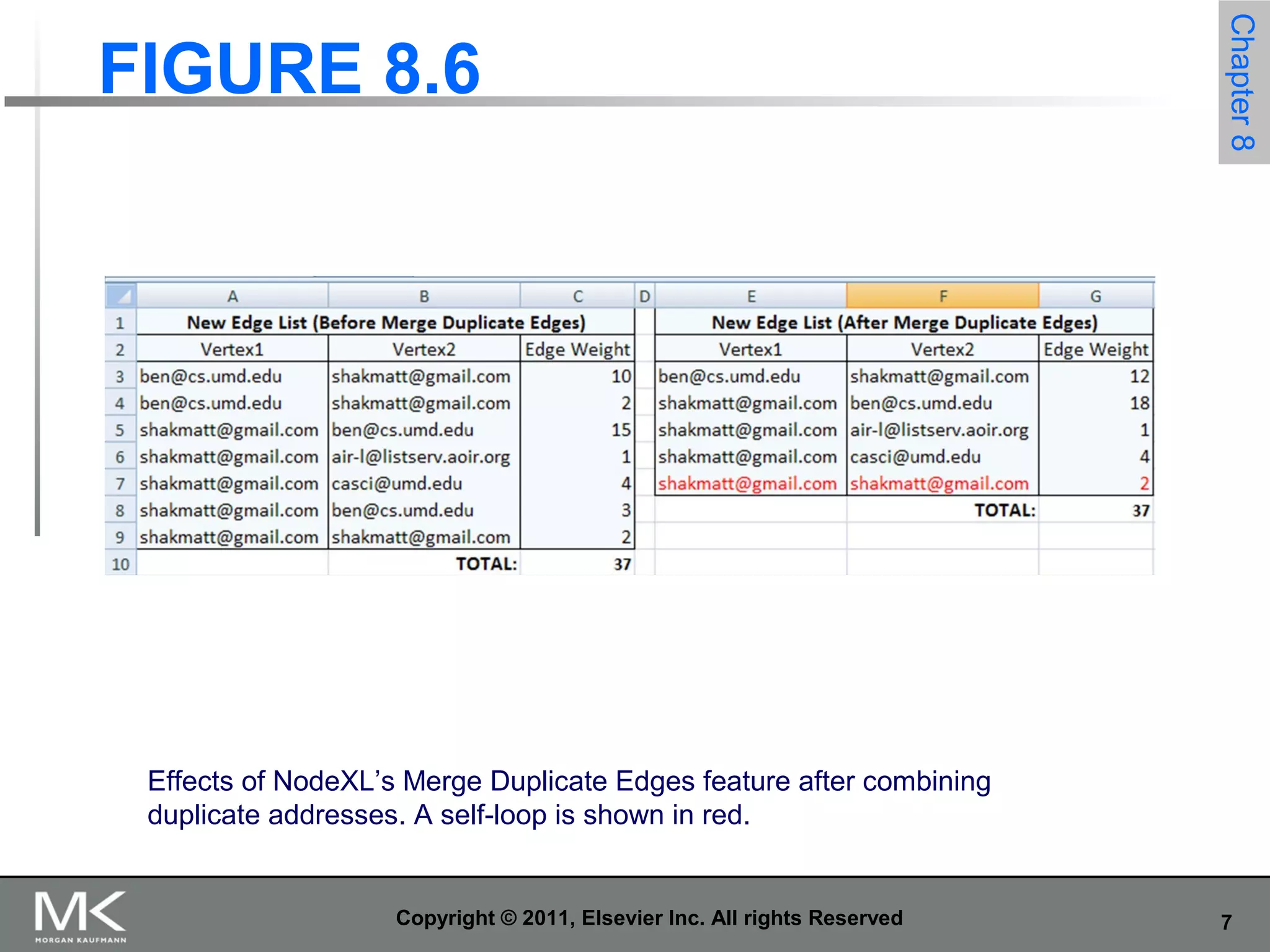The width and height of the screenshot is (1270, 952).
Task: Select row 2 header
Action: [120, 350]
